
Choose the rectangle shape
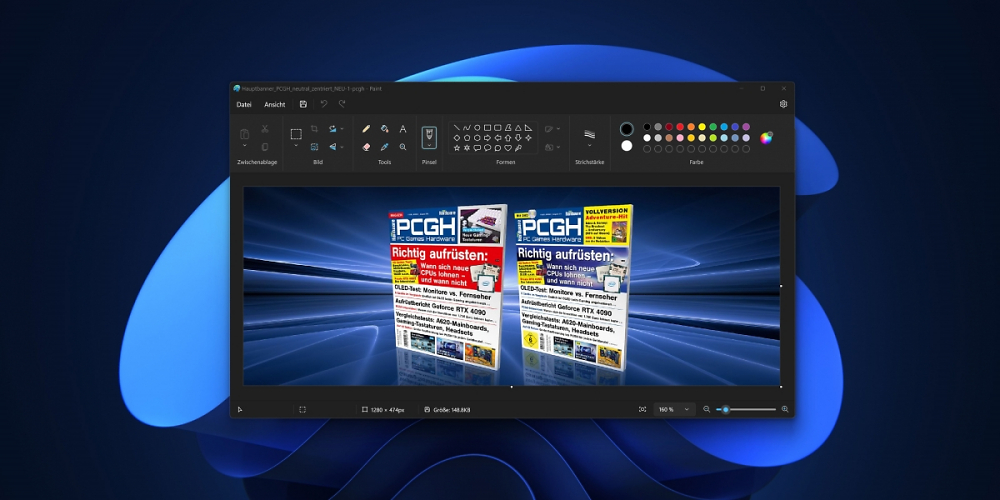tap(487, 128)
